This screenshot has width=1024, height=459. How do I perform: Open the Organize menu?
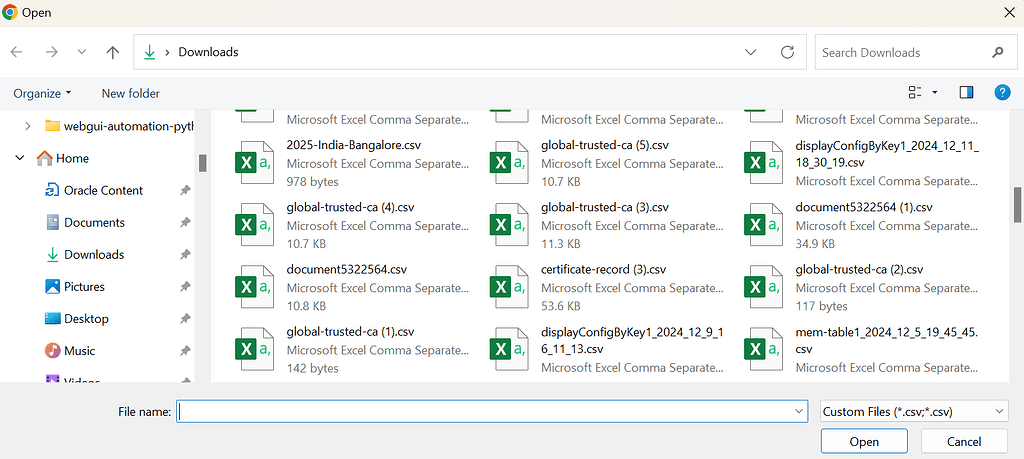click(42, 93)
